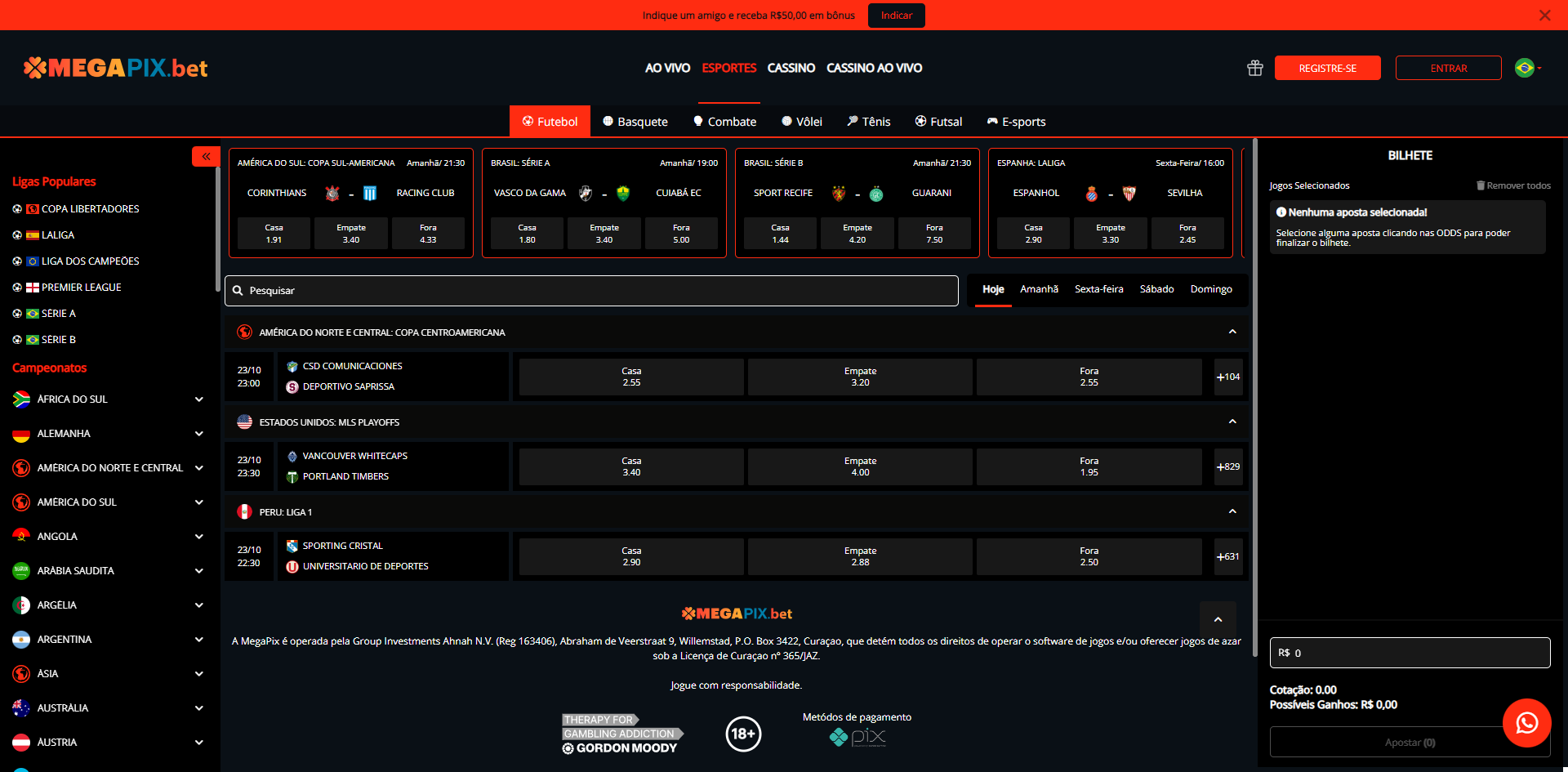Click the CSD Comunicaciones team badge
Image resolution: width=1568 pixels, height=772 pixels.
[292, 367]
